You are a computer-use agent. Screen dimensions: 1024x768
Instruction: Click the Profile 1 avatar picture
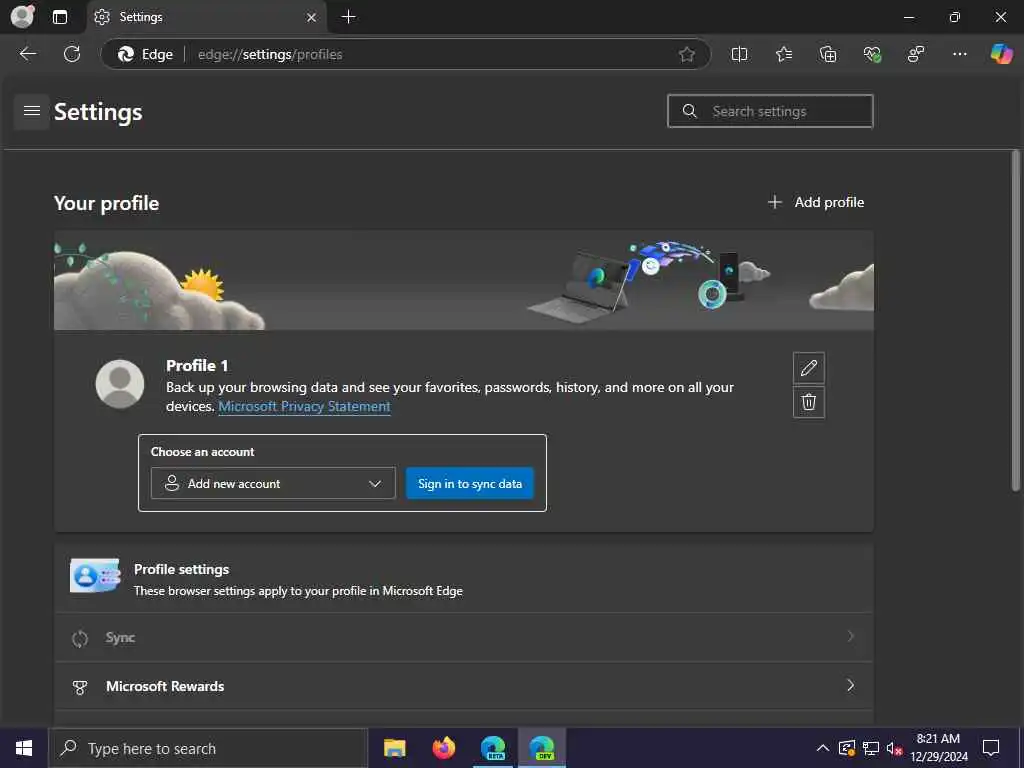120,384
